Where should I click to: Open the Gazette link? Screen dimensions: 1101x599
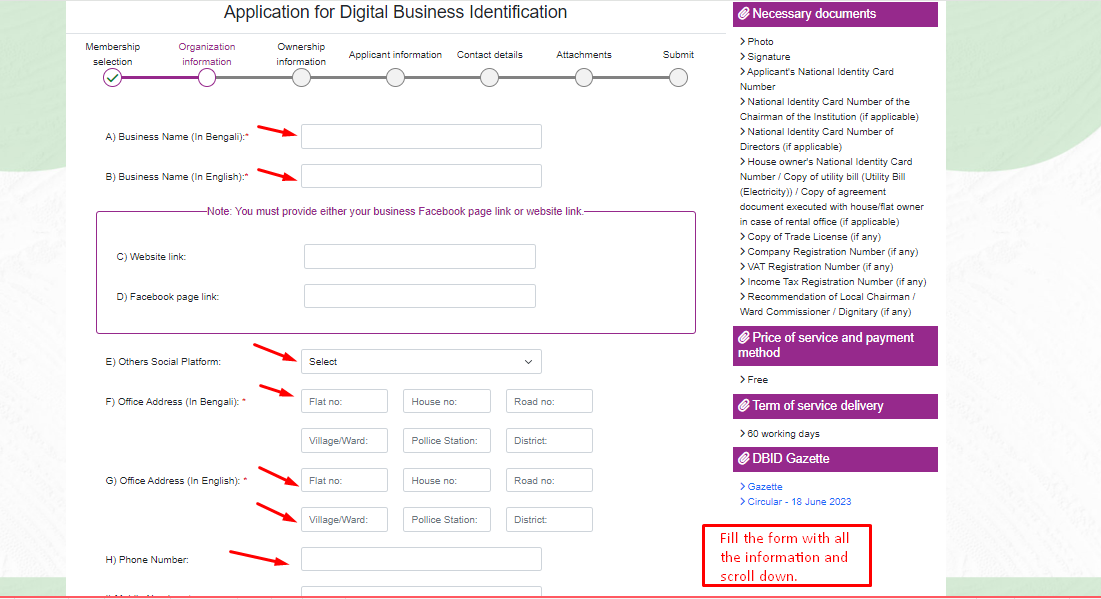pyautogui.click(x=765, y=487)
